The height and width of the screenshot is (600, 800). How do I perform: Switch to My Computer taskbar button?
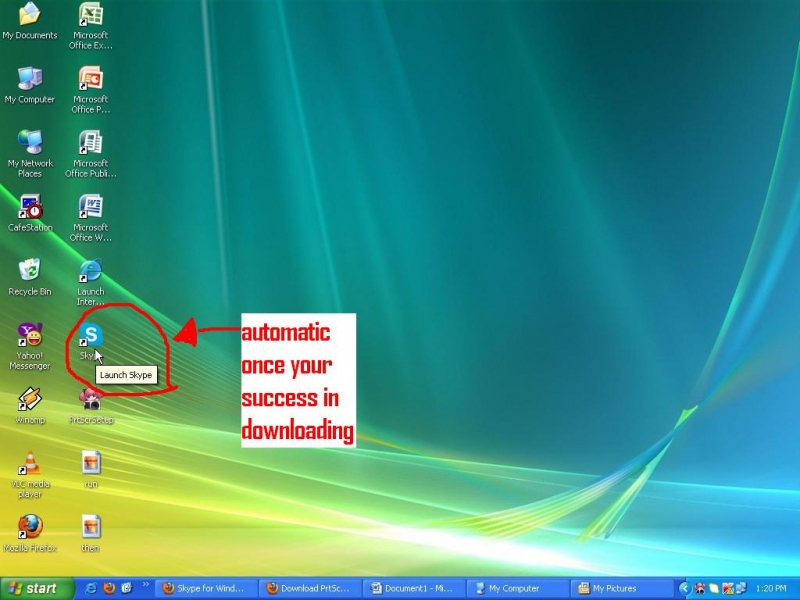518,588
